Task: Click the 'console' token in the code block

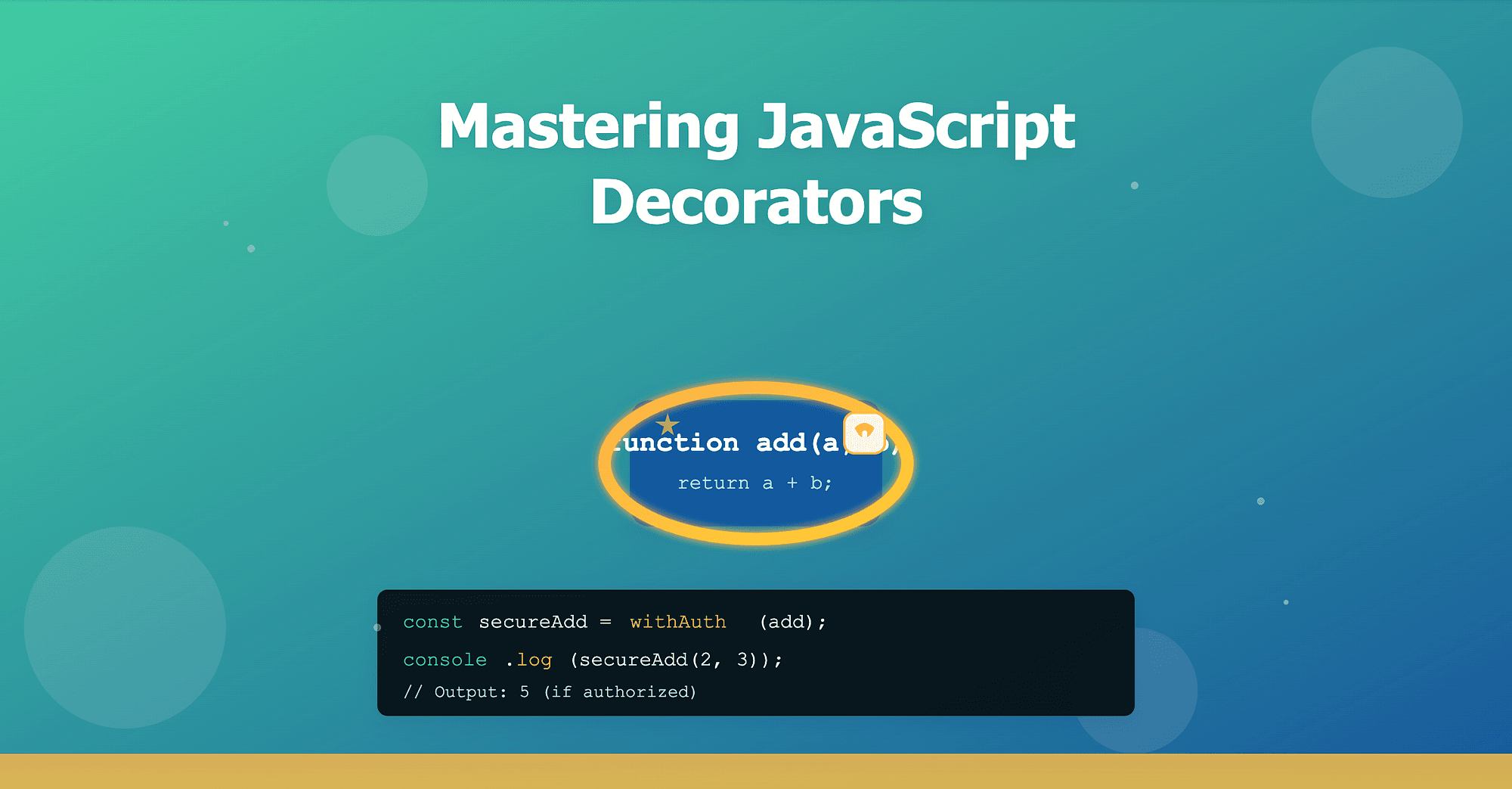Action: [445, 660]
